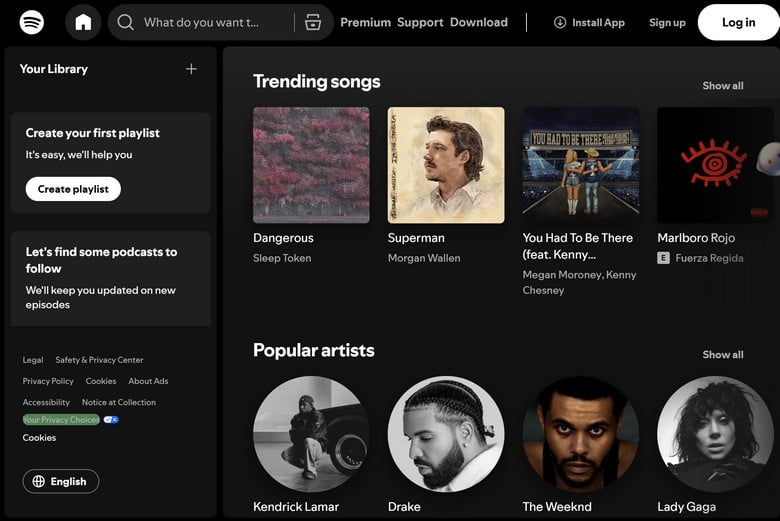Open the Accessibility link
The width and height of the screenshot is (780, 521).
coord(46,402)
